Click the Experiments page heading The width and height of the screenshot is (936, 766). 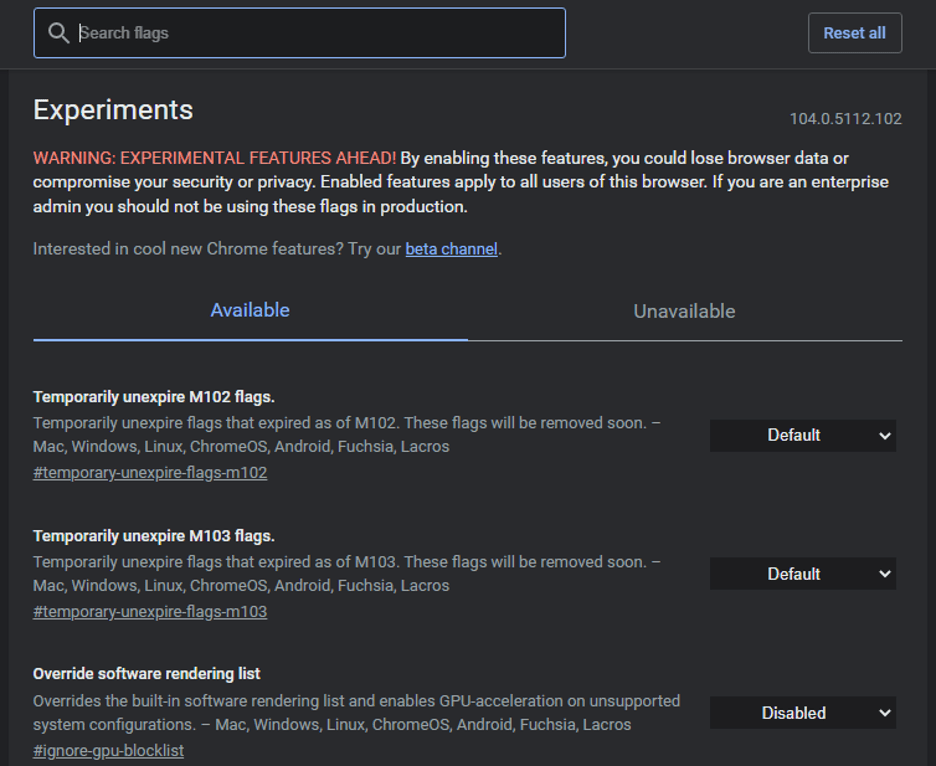tap(113, 110)
